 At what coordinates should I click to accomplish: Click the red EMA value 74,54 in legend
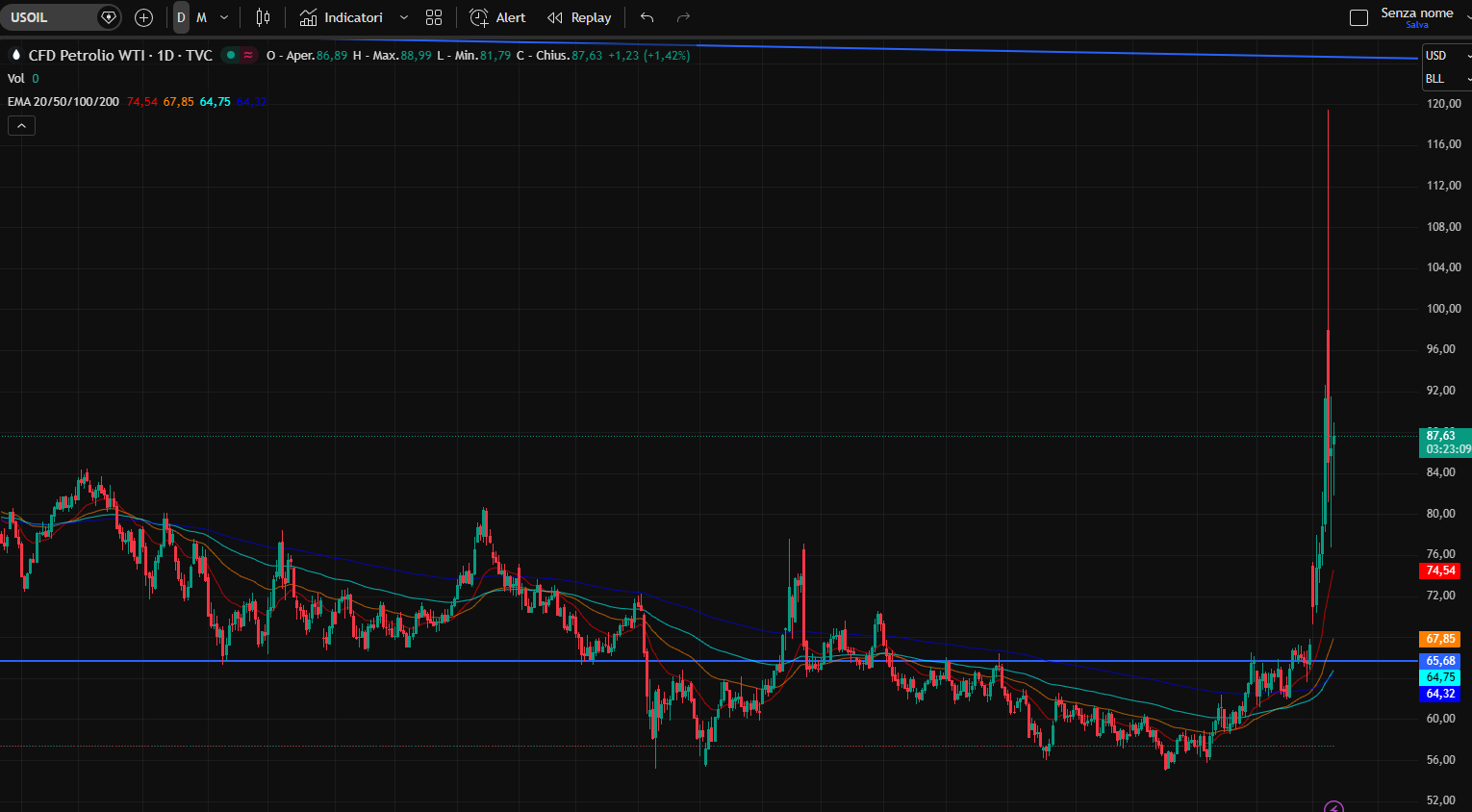coord(142,102)
